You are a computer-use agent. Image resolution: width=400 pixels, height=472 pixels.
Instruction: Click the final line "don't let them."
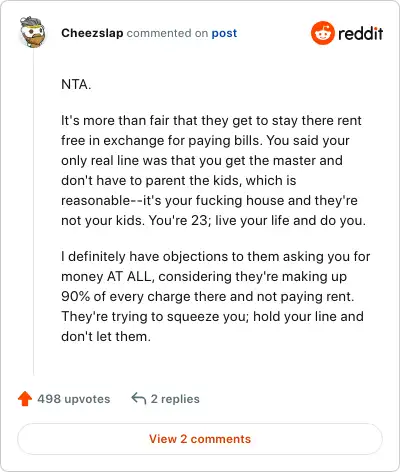click(x=106, y=337)
